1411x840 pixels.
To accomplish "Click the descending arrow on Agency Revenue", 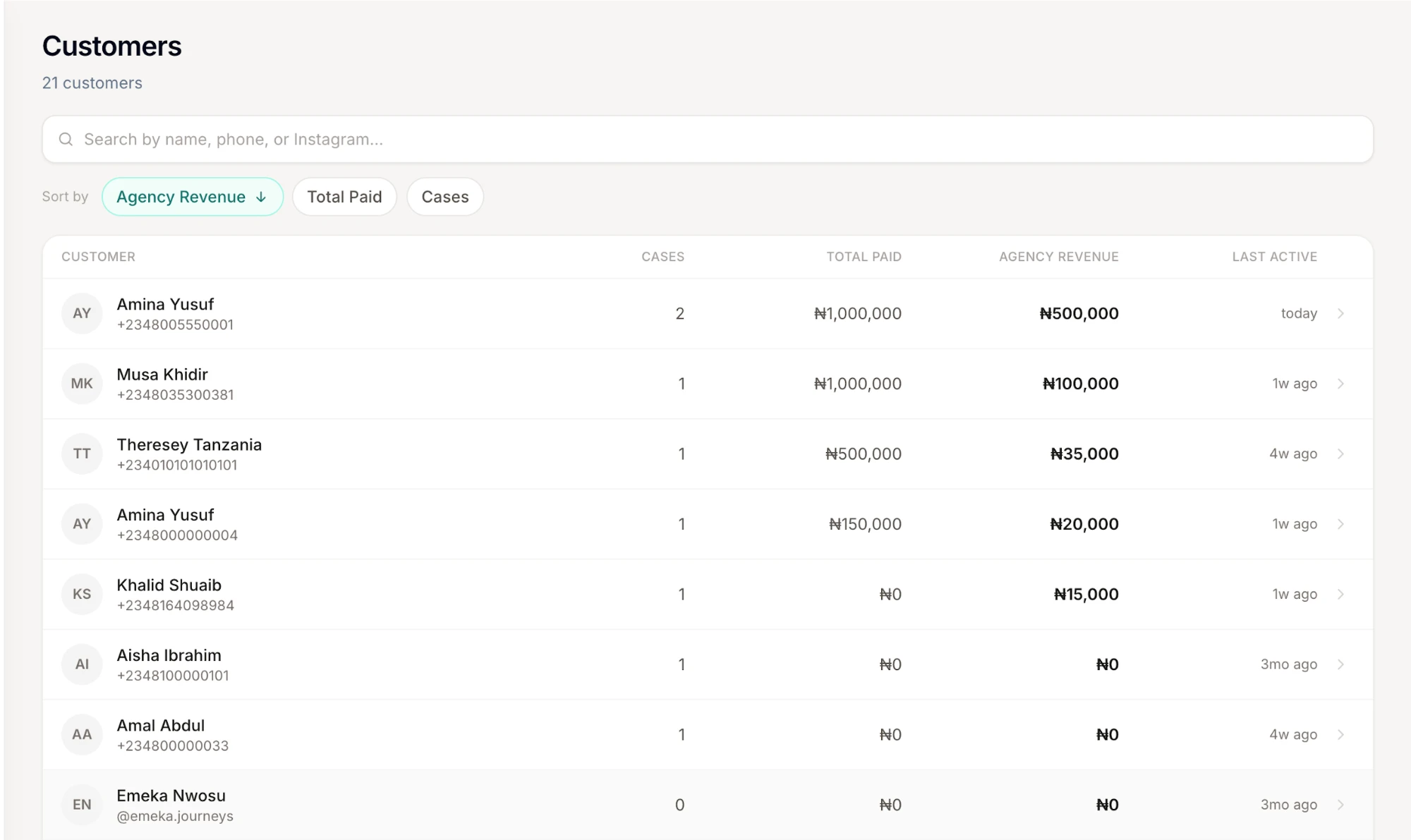I will (x=261, y=197).
